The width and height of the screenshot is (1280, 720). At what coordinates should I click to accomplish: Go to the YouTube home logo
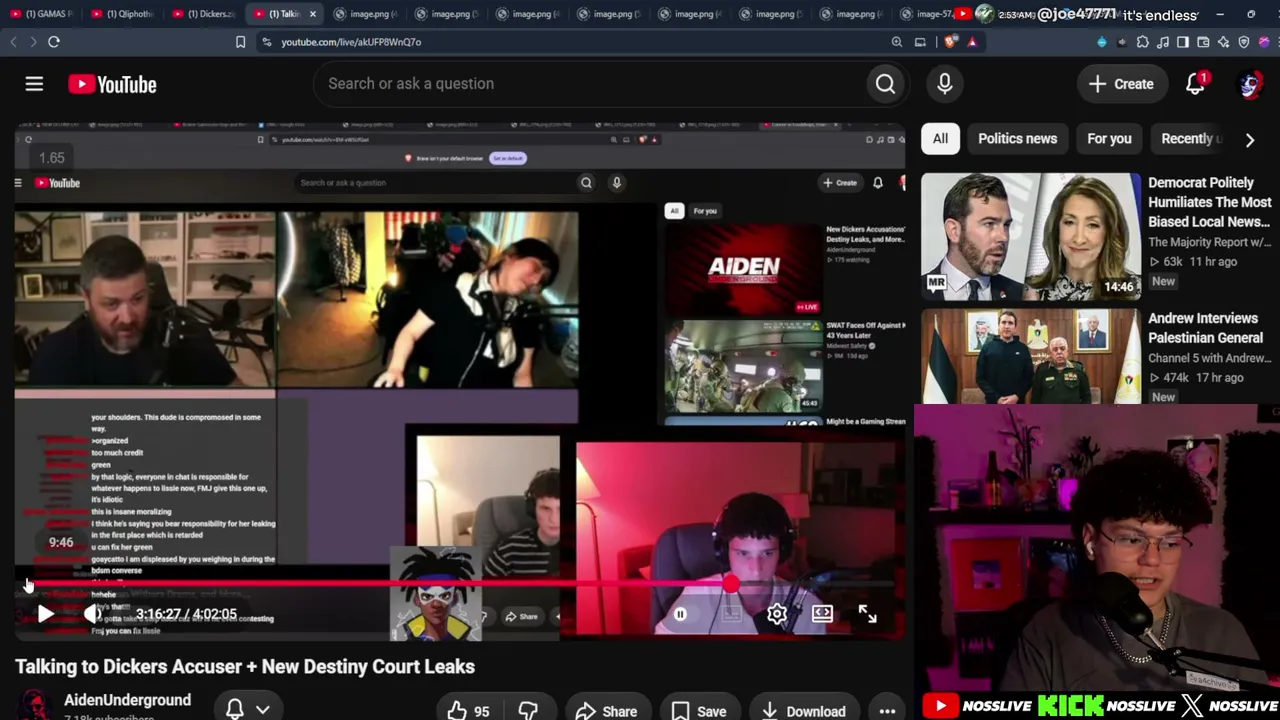tap(112, 84)
